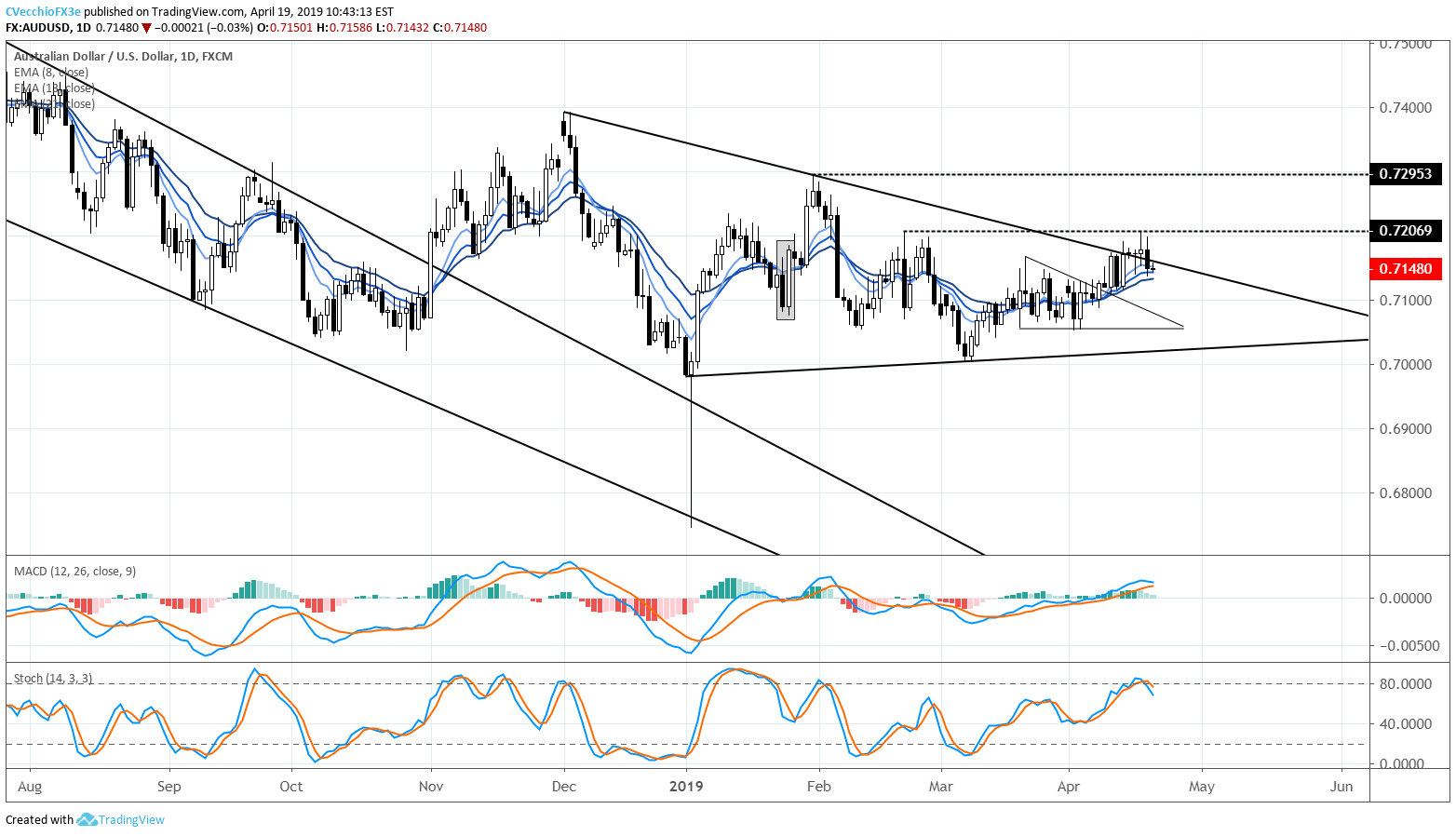Click the 40.0000 Stochastic axis value
The width and height of the screenshot is (1456, 836).
tap(1406, 724)
